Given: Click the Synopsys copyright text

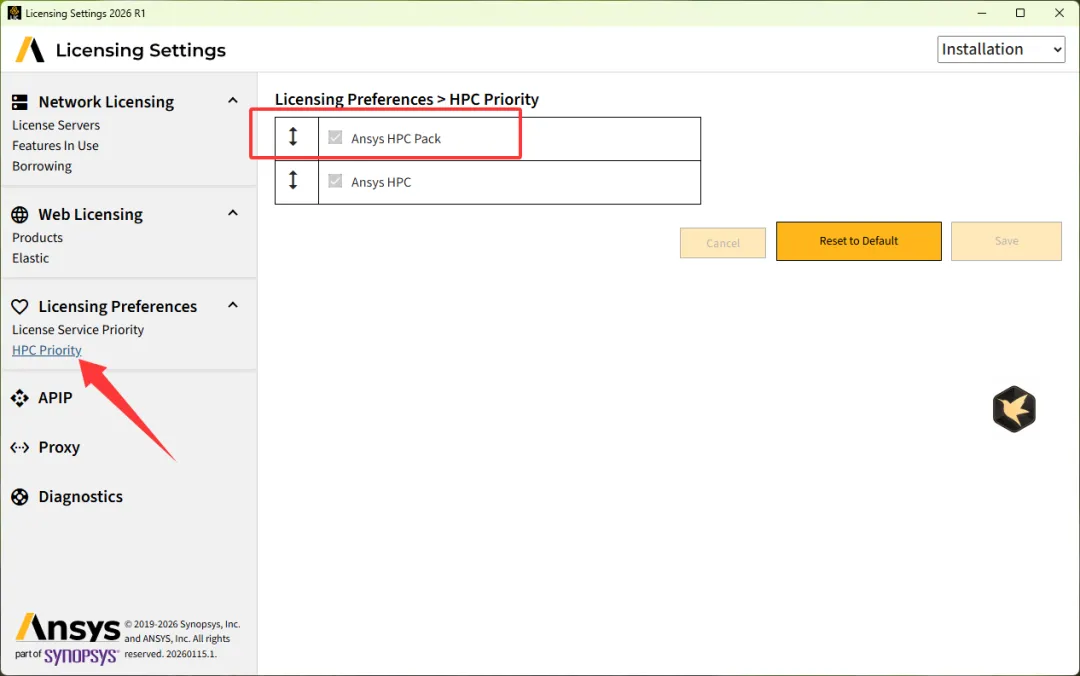Looking at the screenshot, I should click(x=182, y=639).
